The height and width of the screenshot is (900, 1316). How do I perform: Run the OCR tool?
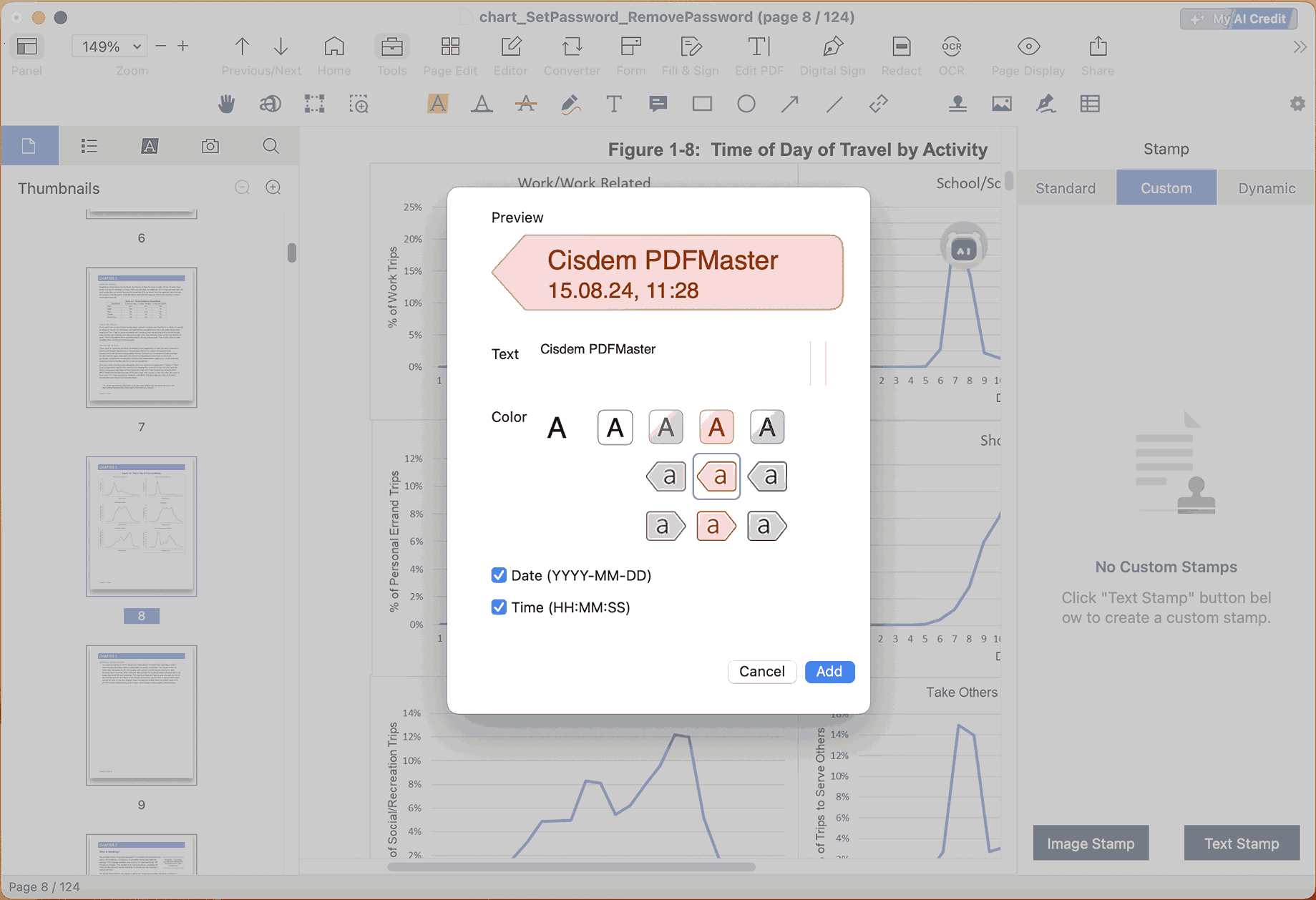(x=951, y=47)
